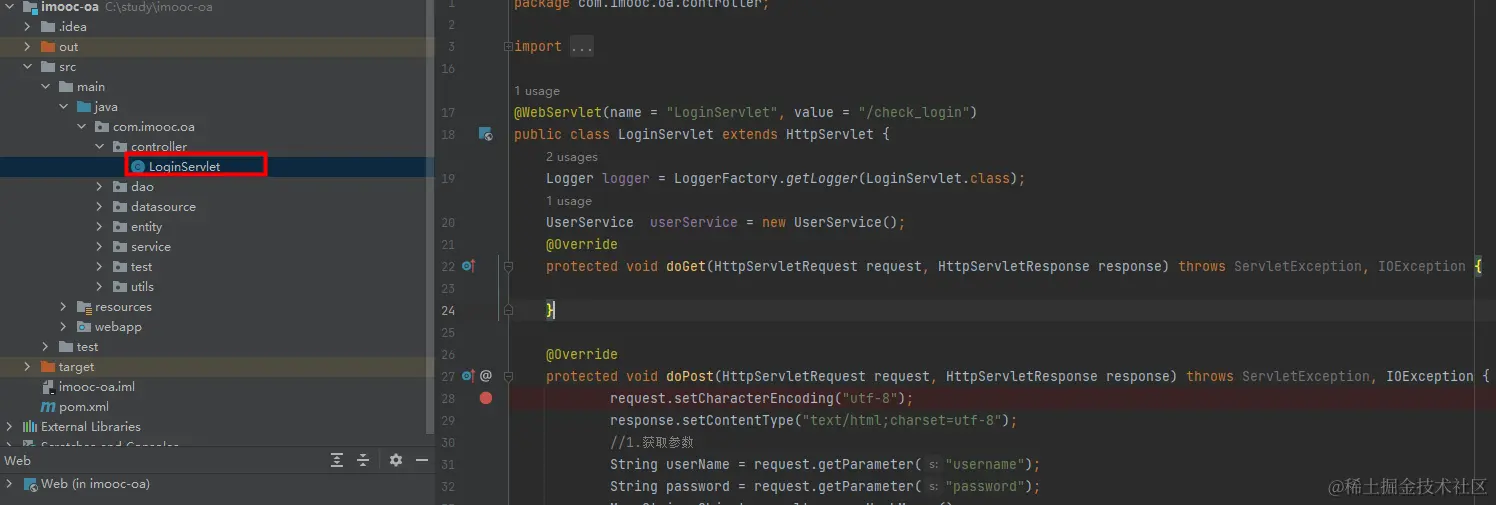Viewport: 1496px width, 505px height.
Task: Click the override gutter icon on line 22
Action: click(x=468, y=266)
